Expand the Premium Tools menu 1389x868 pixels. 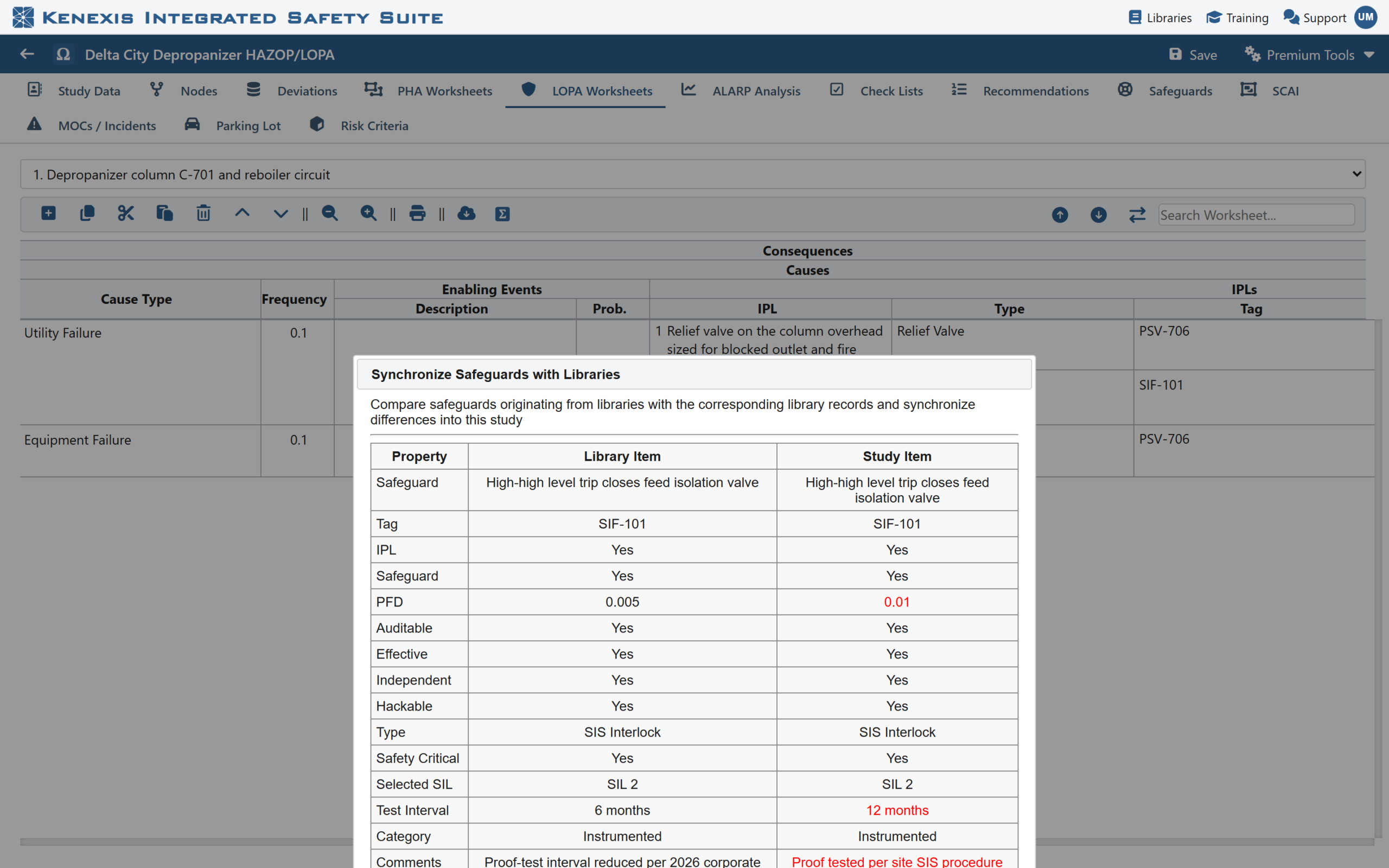(x=1309, y=55)
